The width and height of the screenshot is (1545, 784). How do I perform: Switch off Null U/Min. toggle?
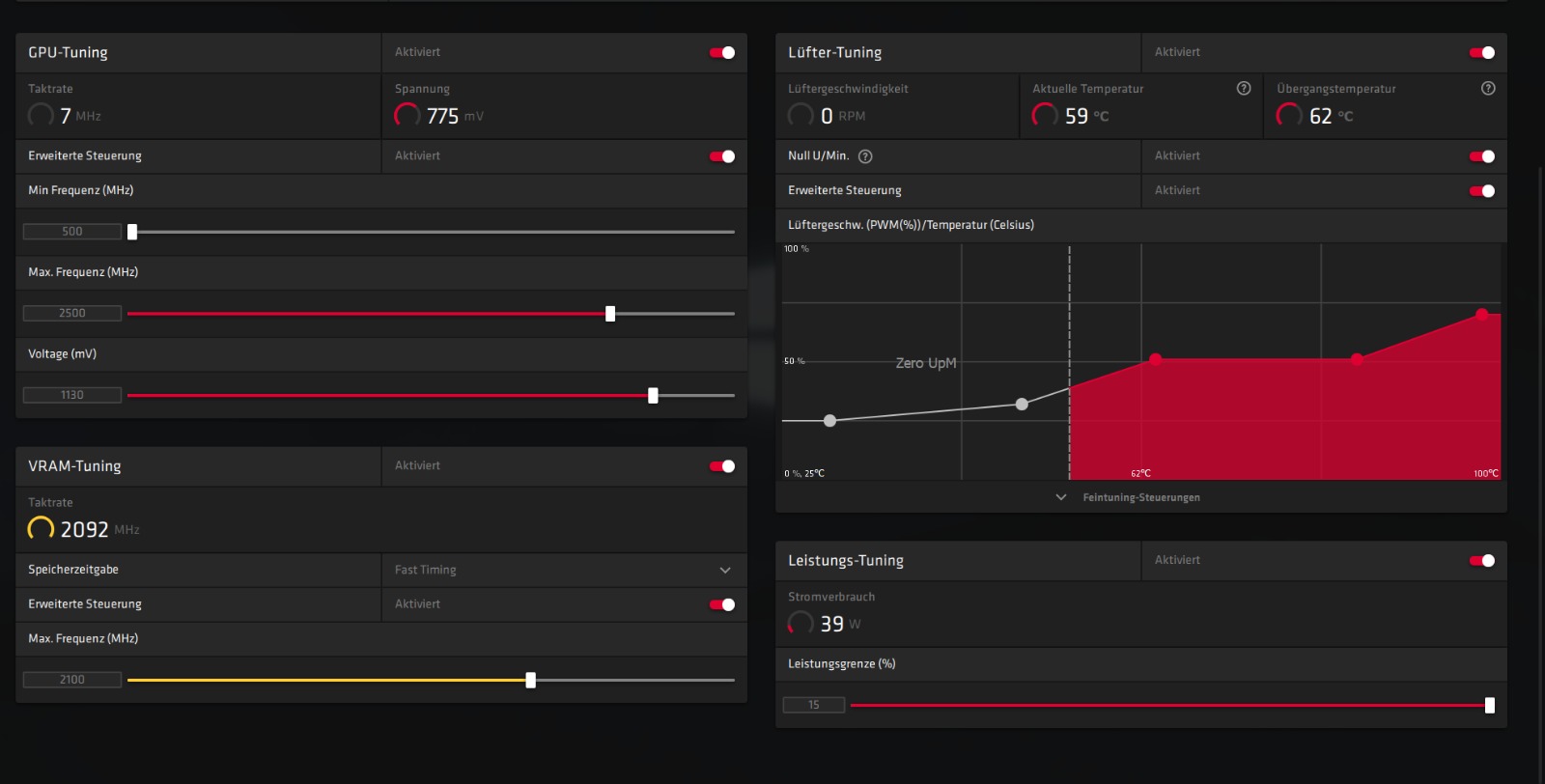pos(1482,156)
